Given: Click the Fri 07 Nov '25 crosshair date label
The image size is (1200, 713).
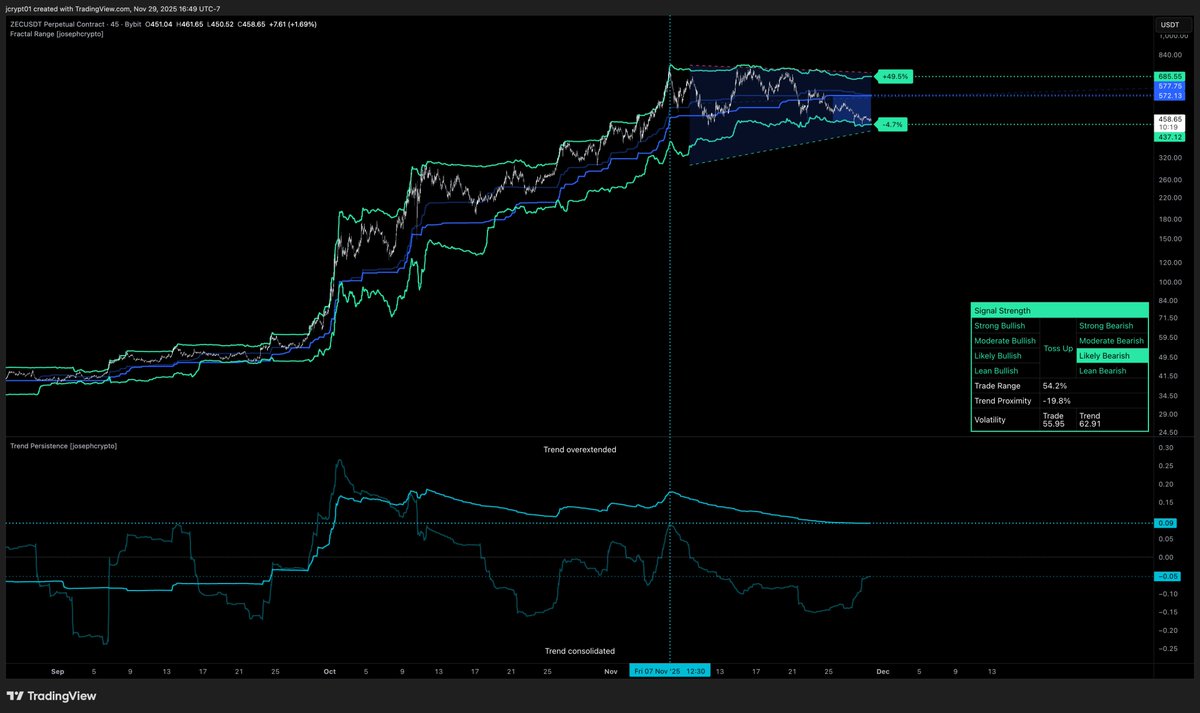Looking at the screenshot, I should (670, 672).
